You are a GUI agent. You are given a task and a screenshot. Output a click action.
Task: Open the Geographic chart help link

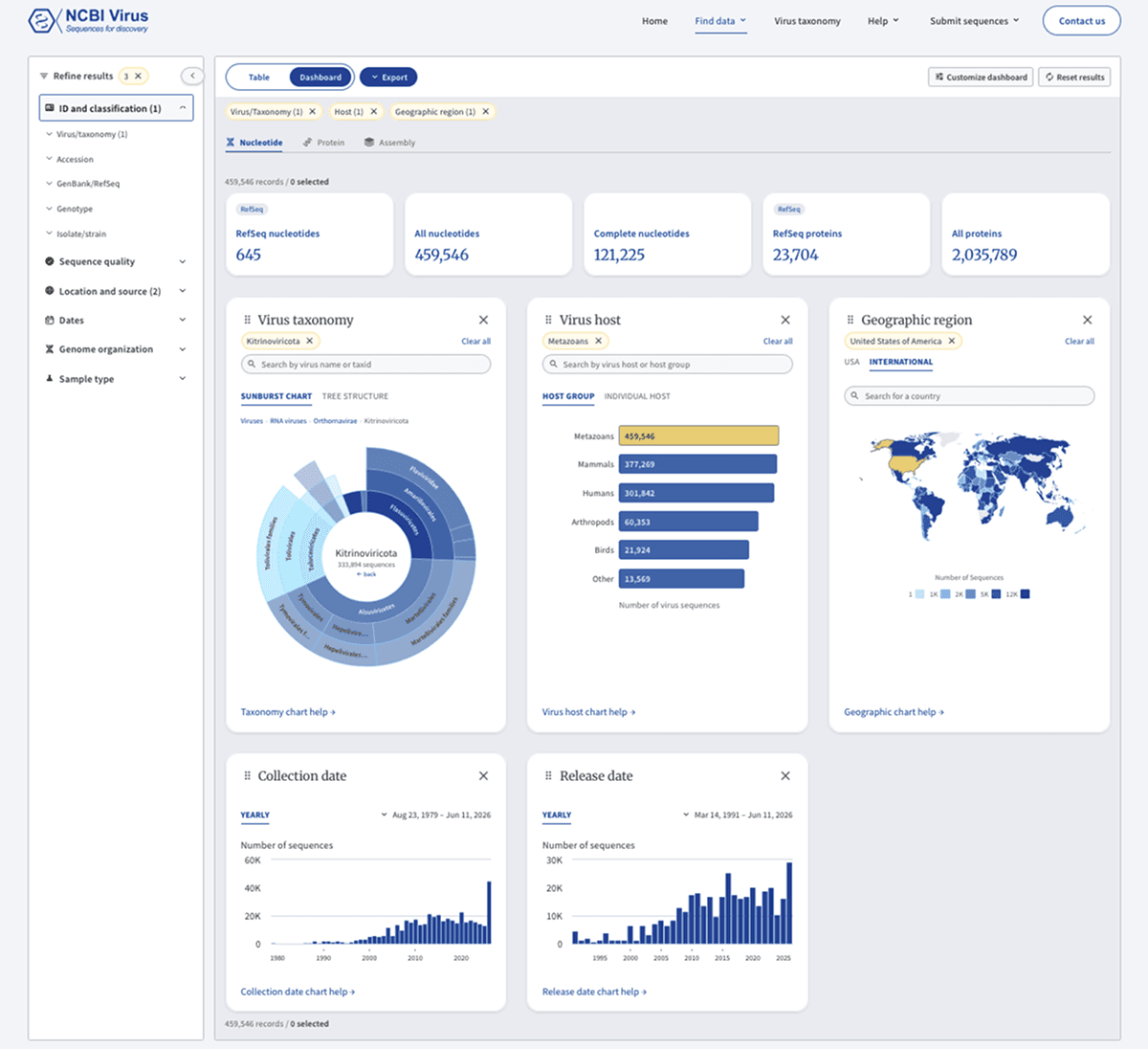click(x=894, y=712)
